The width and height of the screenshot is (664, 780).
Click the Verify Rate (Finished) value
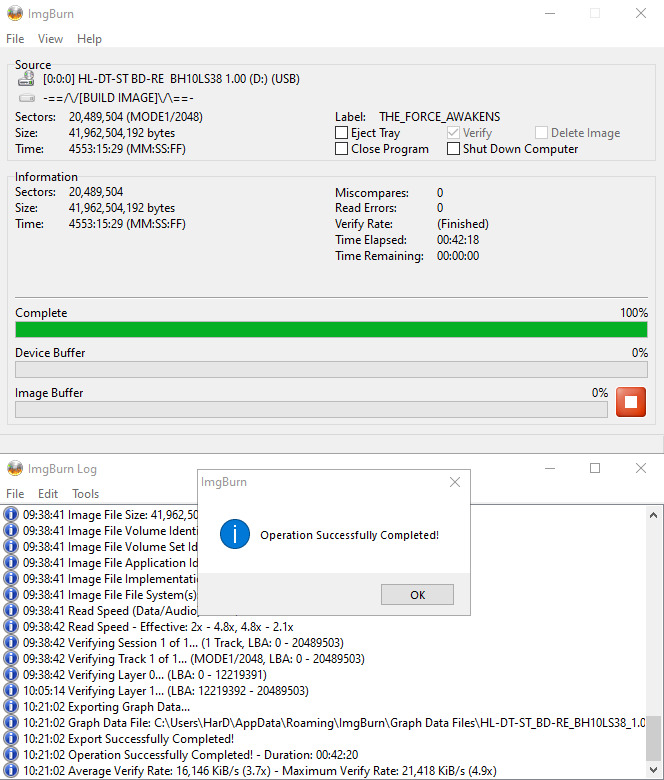[x=463, y=224]
